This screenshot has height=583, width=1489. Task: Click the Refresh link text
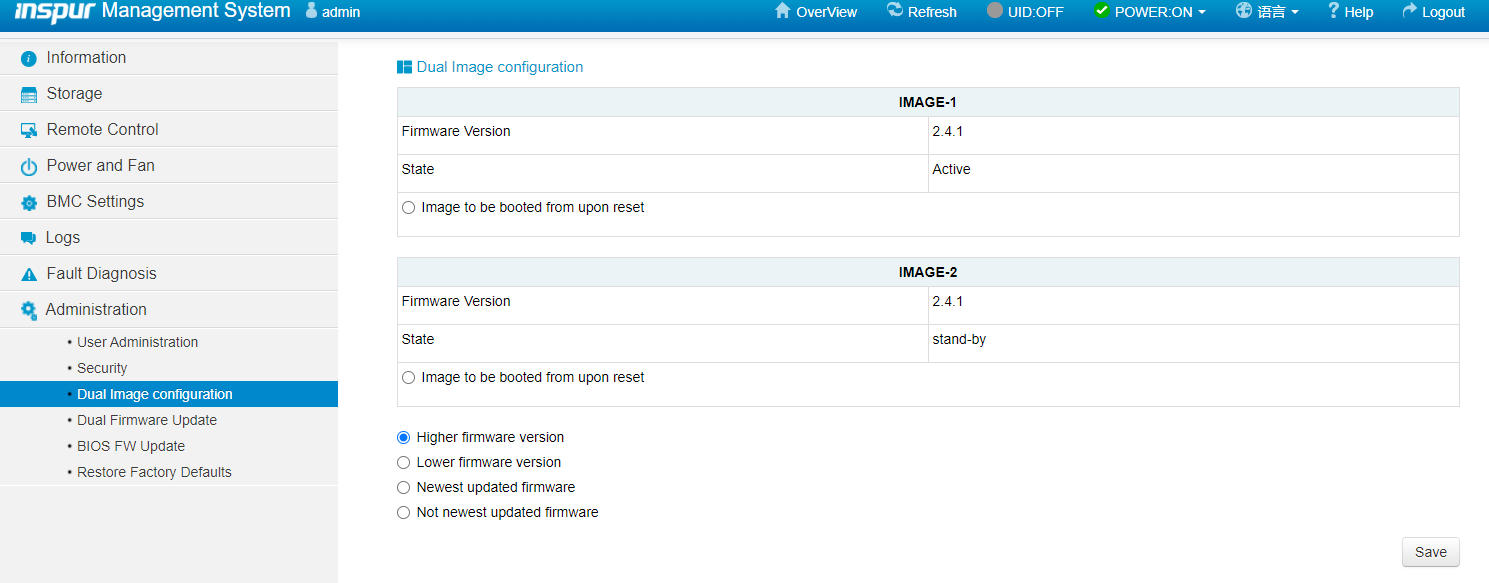point(932,12)
